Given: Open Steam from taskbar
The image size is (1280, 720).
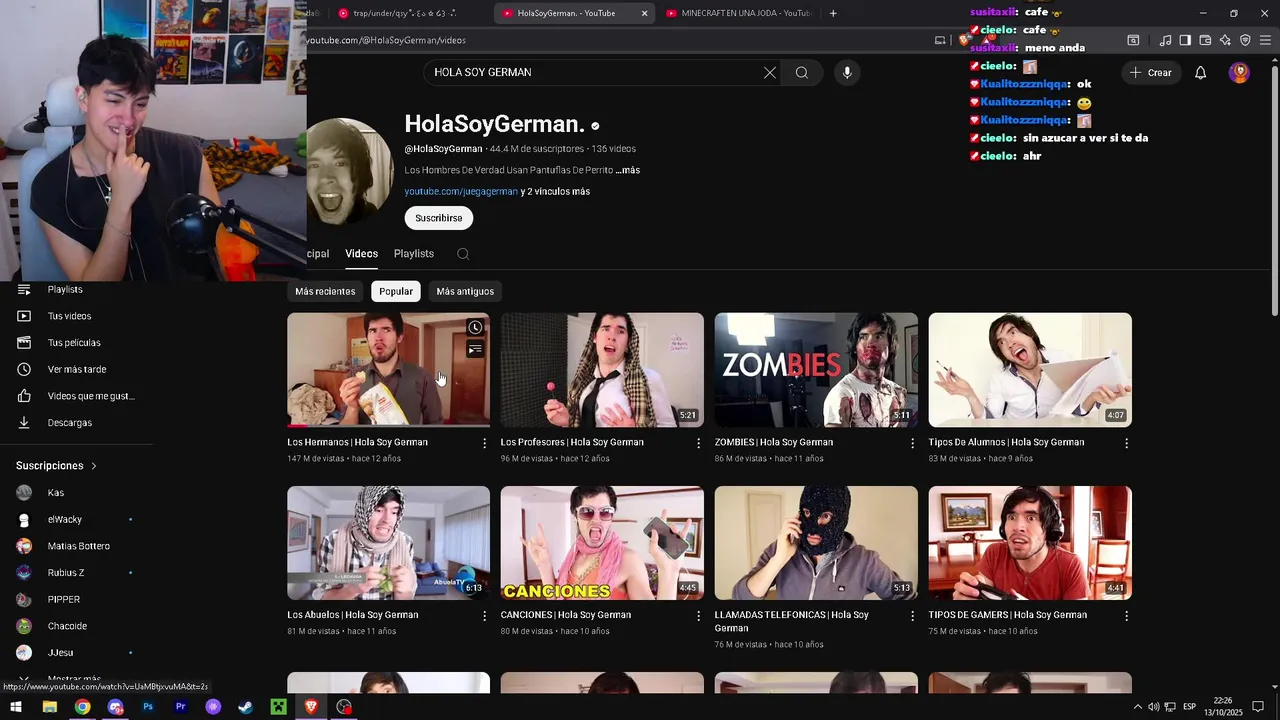Looking at the screenshot, I should [x=245, y=707].
